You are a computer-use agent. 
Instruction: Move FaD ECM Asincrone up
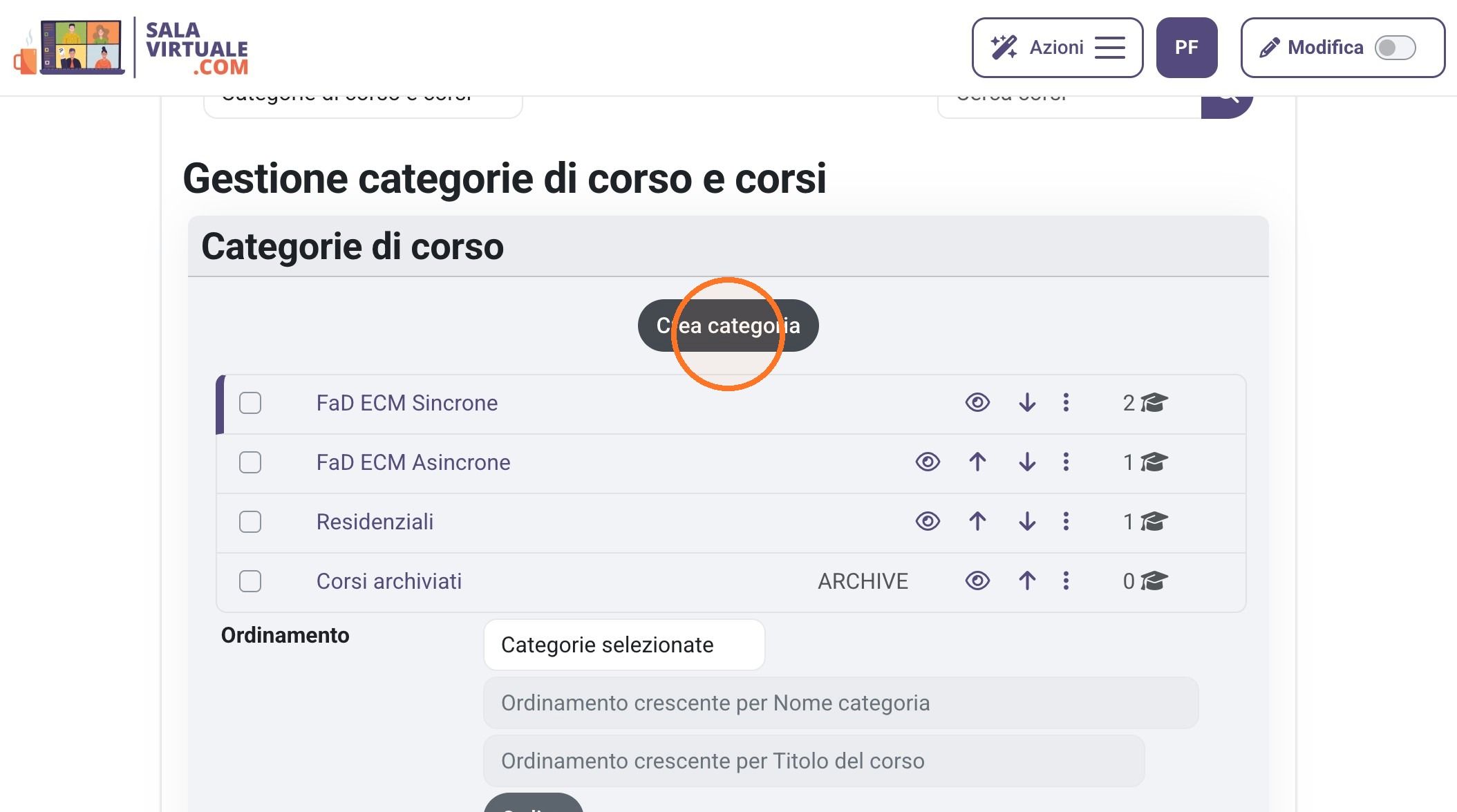(977, 462)
